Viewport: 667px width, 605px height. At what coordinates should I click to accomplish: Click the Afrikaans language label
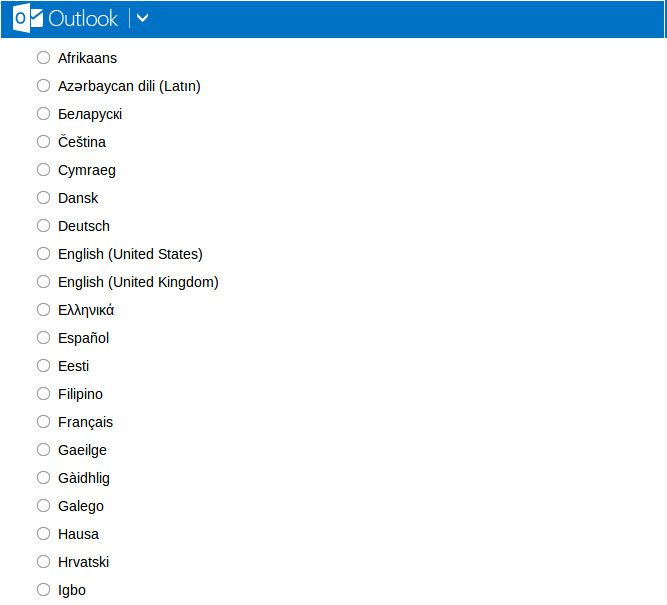pos(87,58)
